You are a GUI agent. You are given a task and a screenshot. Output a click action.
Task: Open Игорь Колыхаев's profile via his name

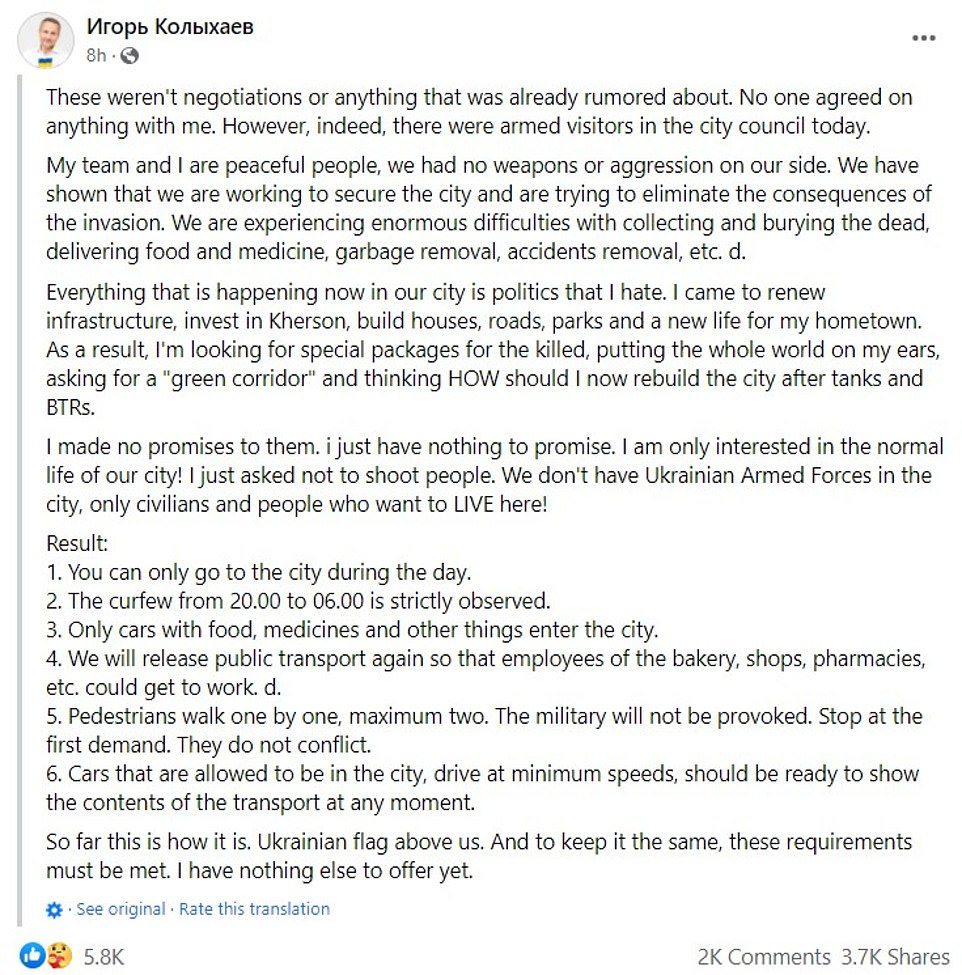(x=168, y=28)
